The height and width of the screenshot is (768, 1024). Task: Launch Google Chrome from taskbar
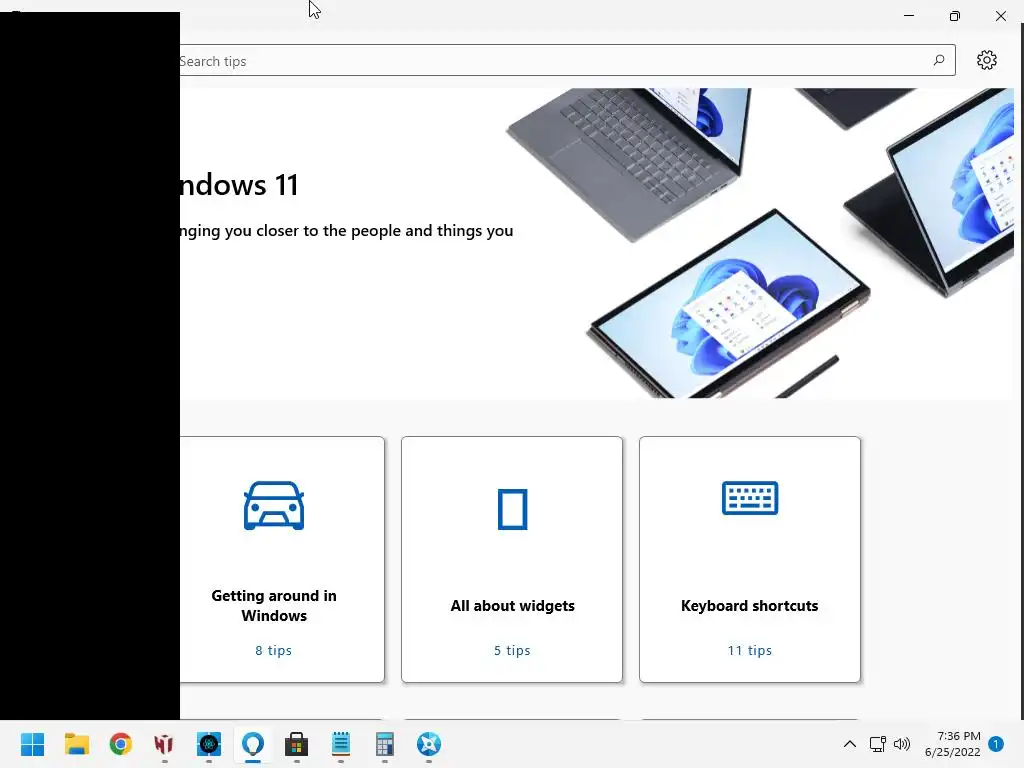[121, 744]
